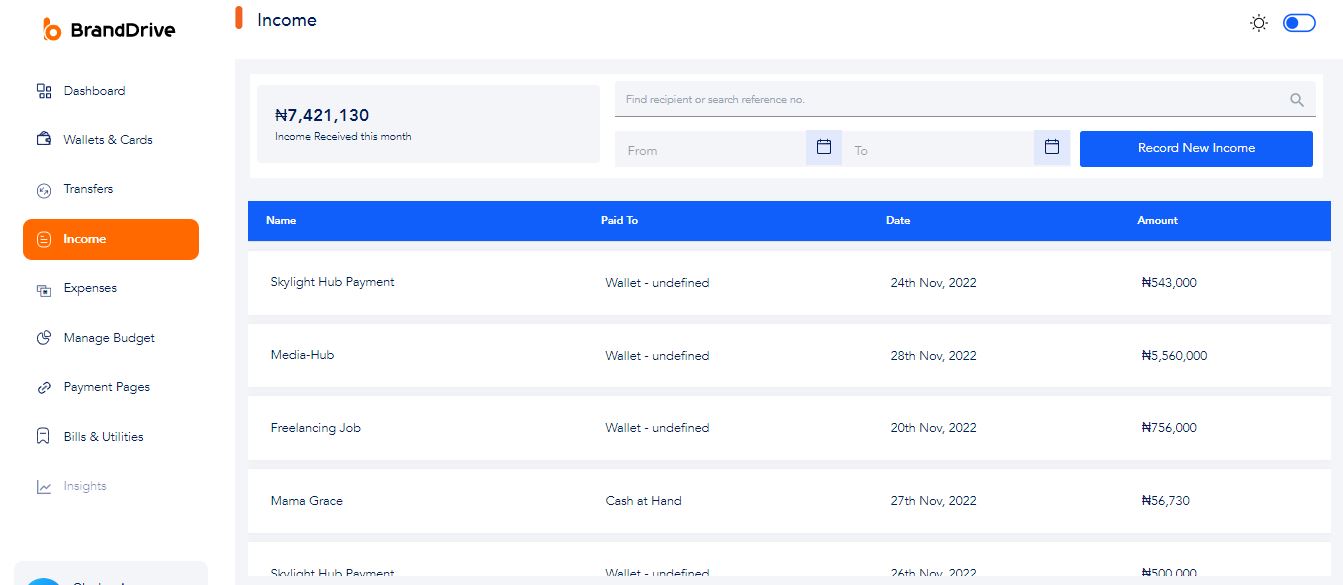
Task: Open Wallets & Cards menu item
Action: coord(108,140)
